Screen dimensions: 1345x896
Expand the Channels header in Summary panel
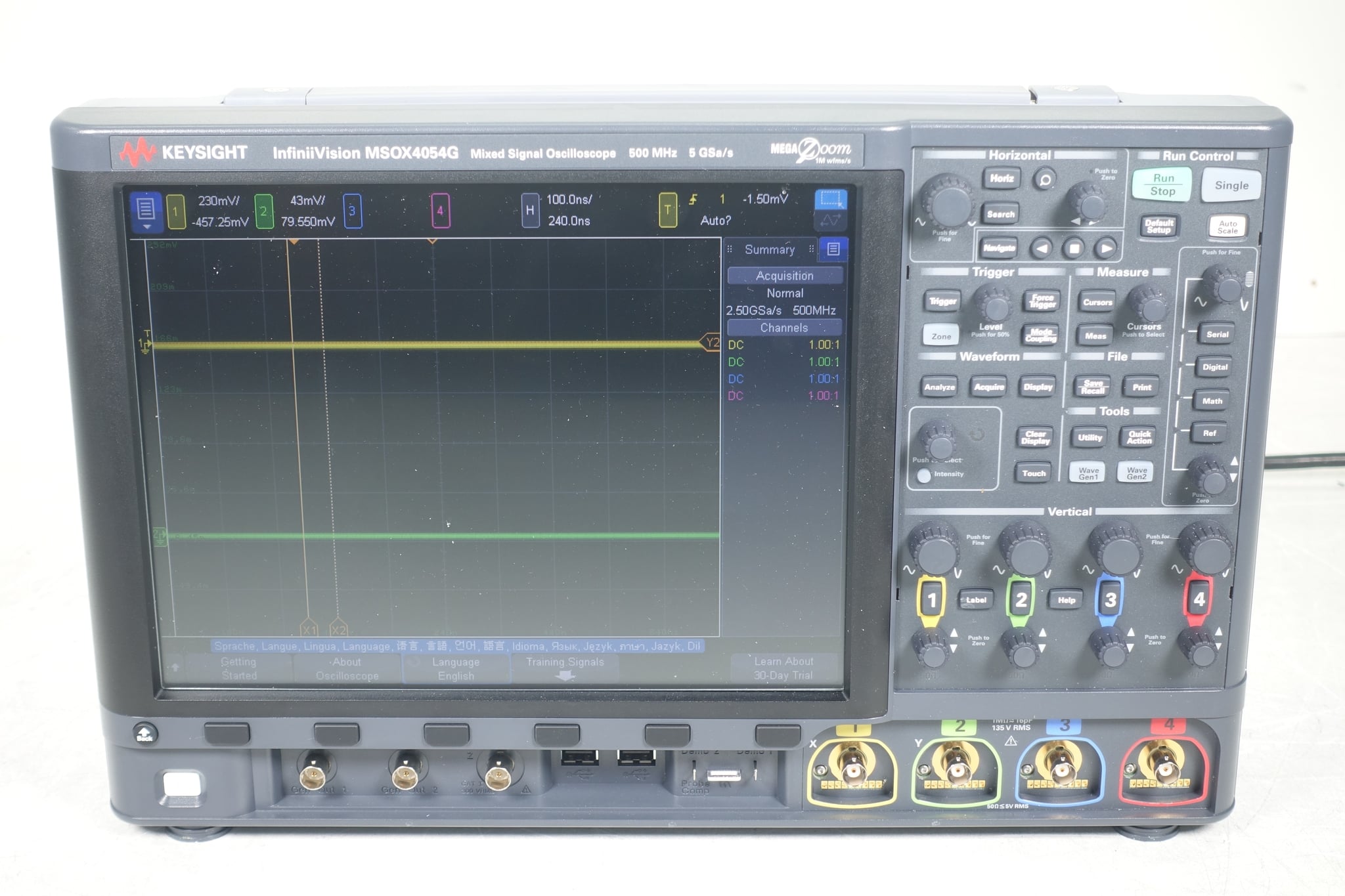coord(784,328)
